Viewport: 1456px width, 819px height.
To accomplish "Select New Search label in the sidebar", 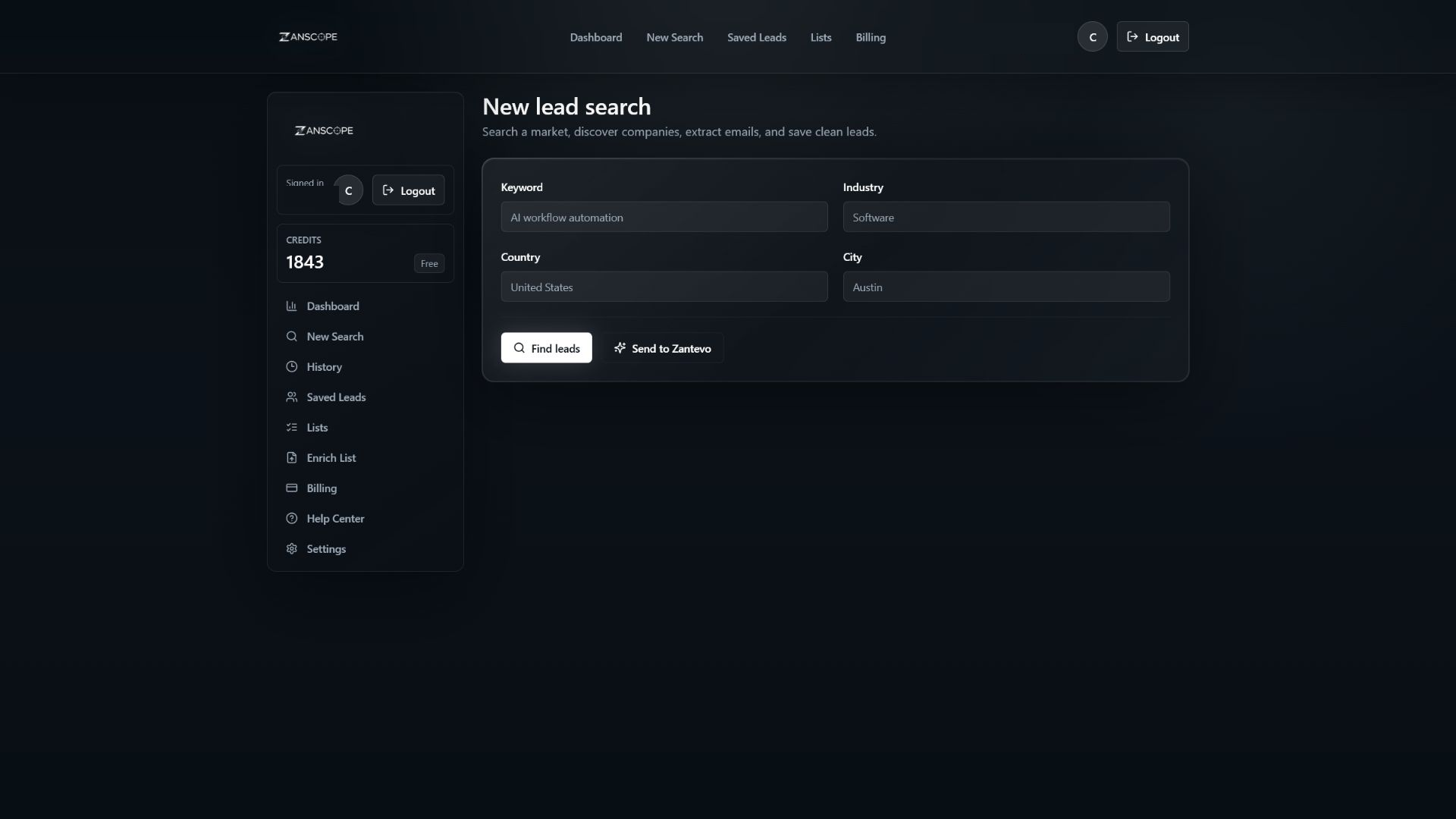I will point(335,337).
